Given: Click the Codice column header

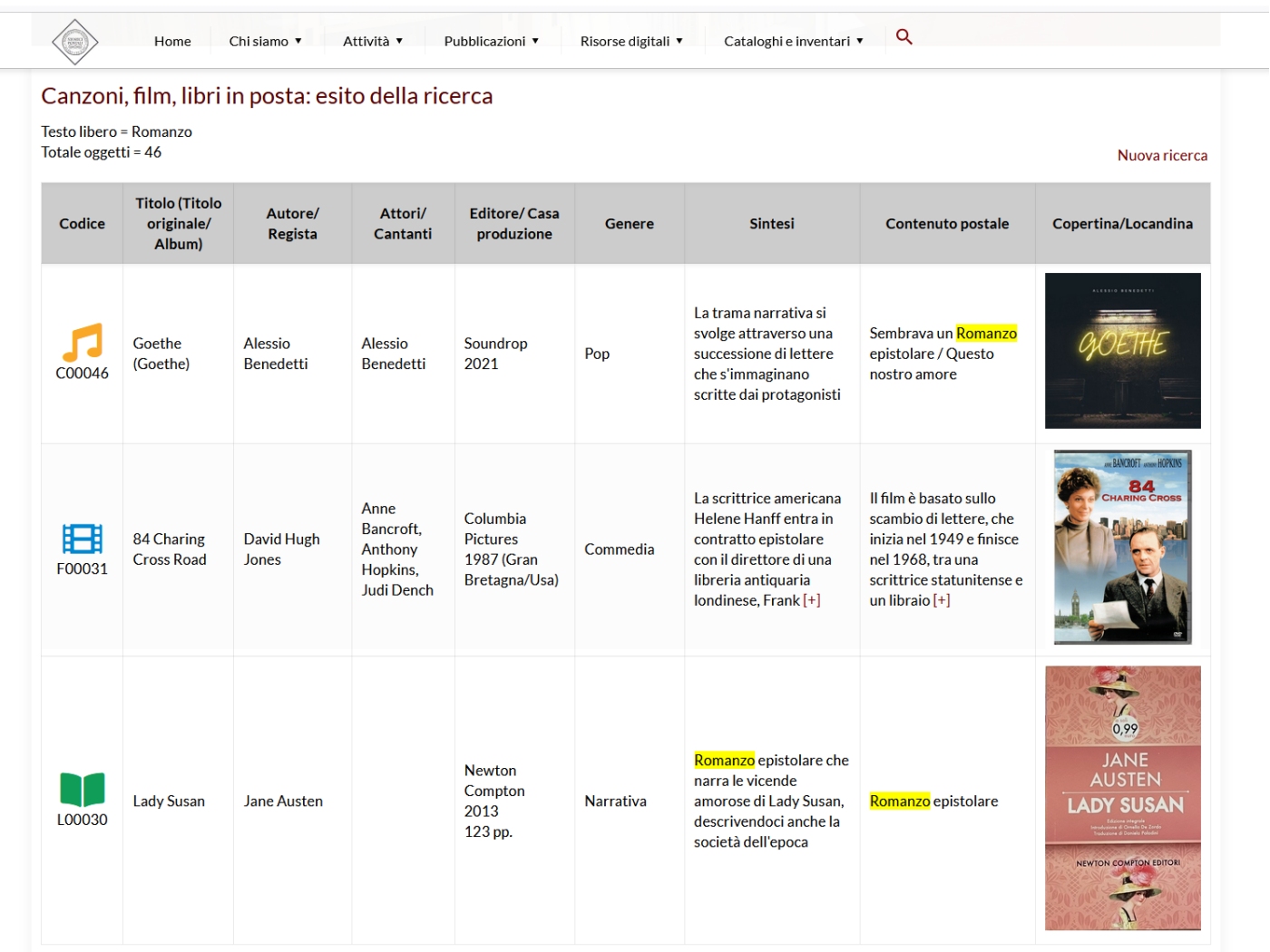Looking at the screenshot, I should point(82,224).
